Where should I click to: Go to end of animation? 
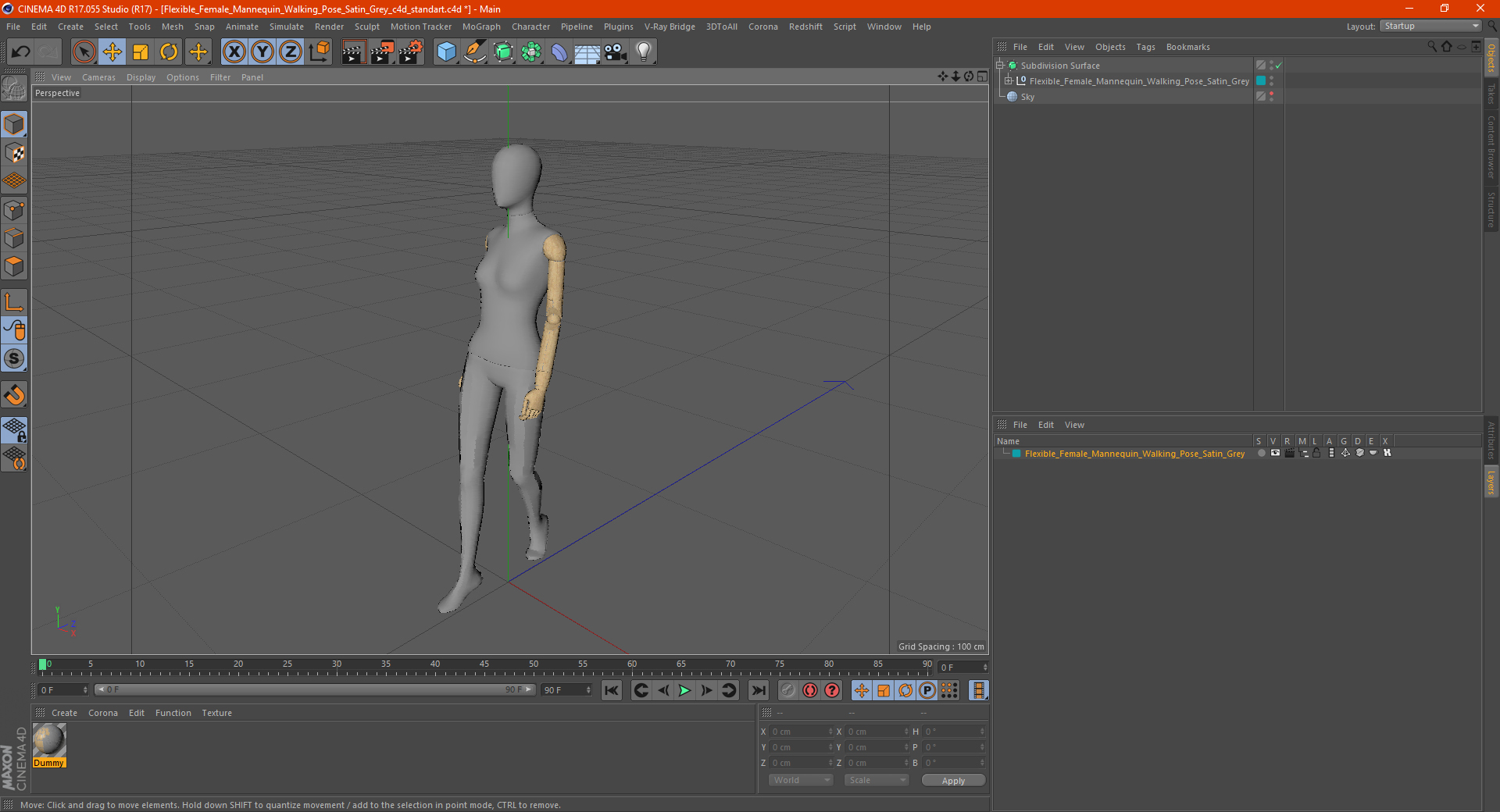[x=758, y=690]
